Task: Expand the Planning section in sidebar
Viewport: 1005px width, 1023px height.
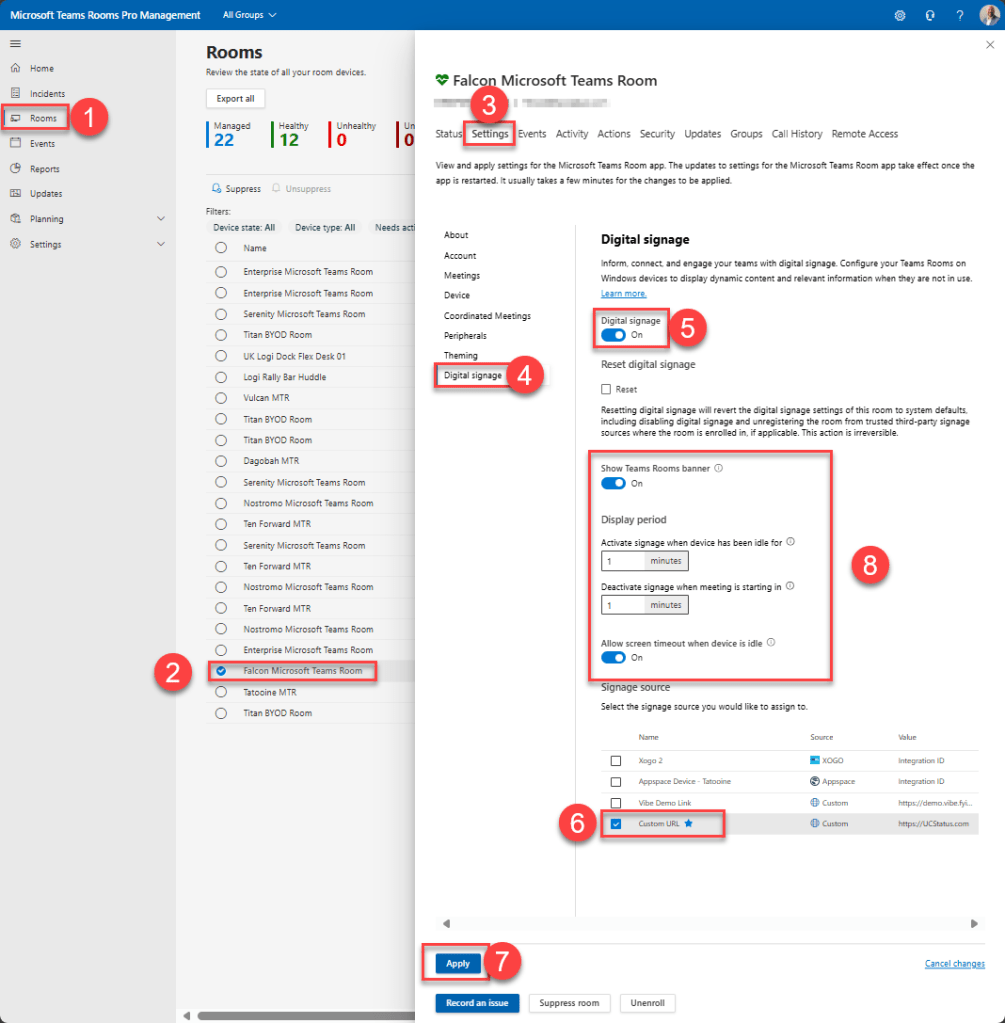Action: 161,219
